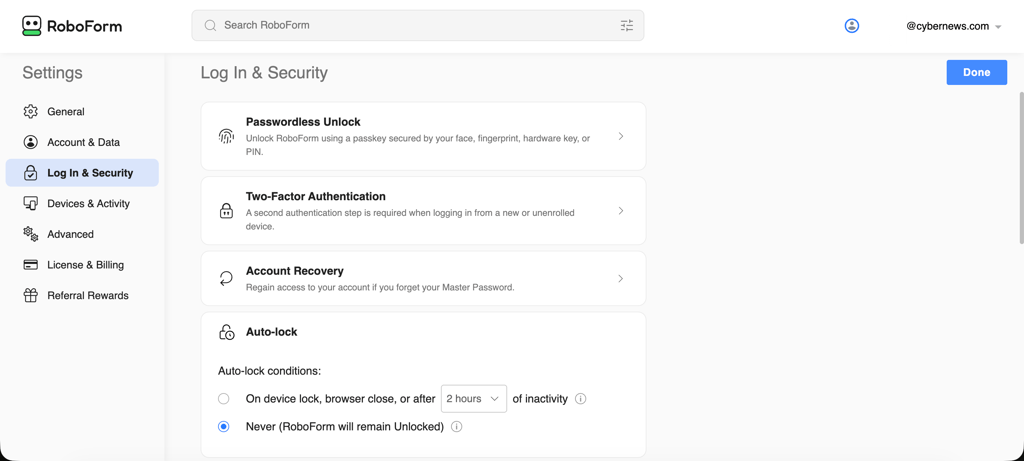Click the search magnifier icon

pyautogui.click(x=210, y=25)
